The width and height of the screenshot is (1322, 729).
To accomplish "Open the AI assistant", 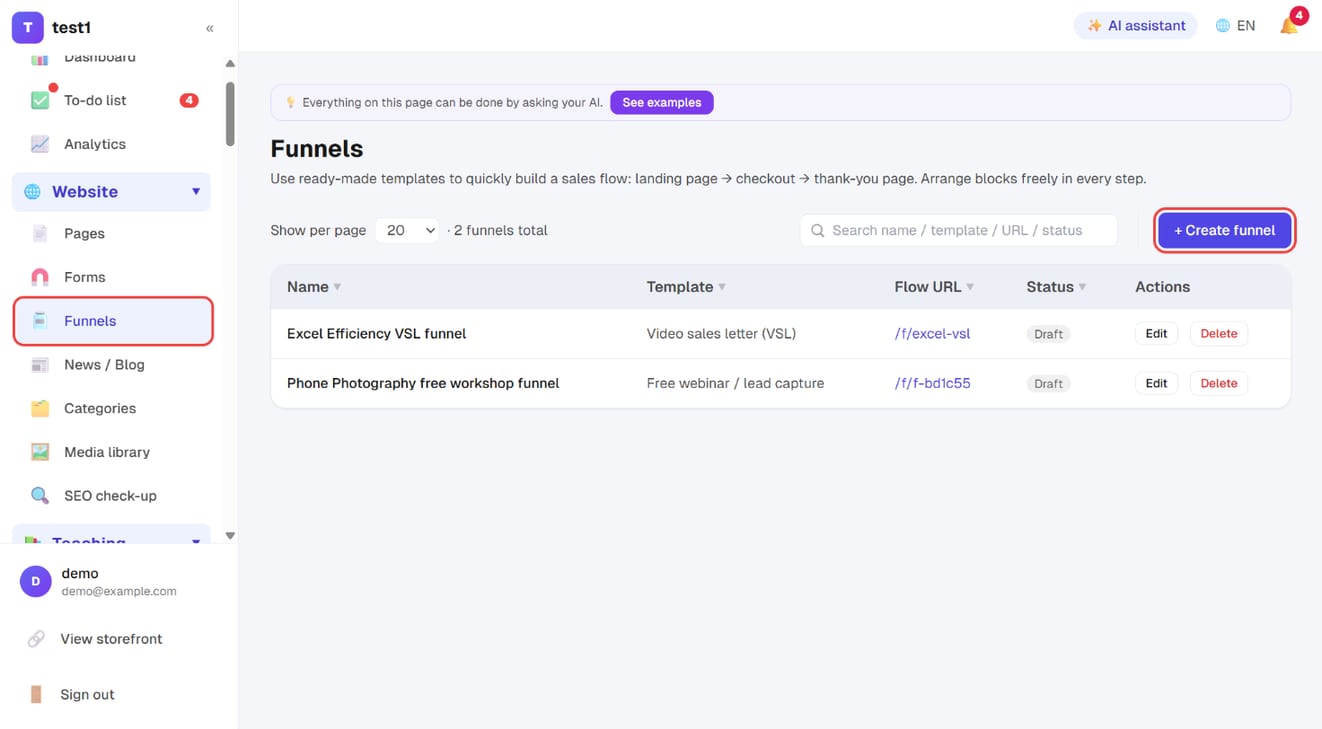I will [1136, 26].
